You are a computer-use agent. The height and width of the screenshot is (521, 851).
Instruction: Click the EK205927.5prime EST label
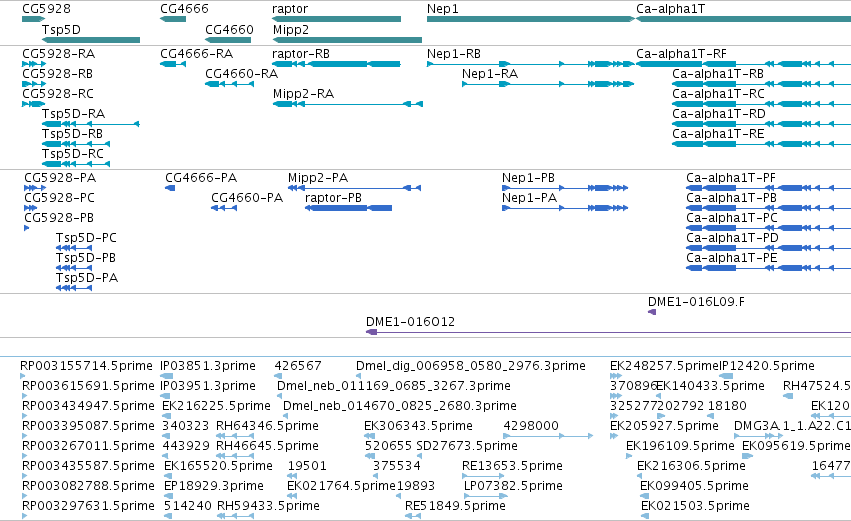coord(664,425)
